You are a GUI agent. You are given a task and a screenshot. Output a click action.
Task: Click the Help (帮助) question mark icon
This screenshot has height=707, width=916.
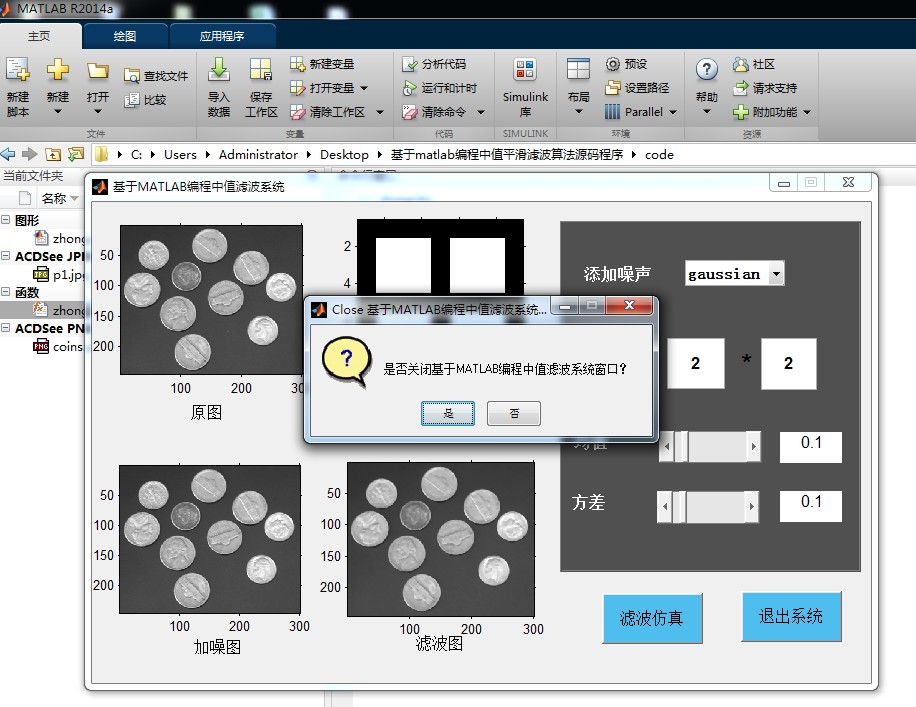click(706, 70)
